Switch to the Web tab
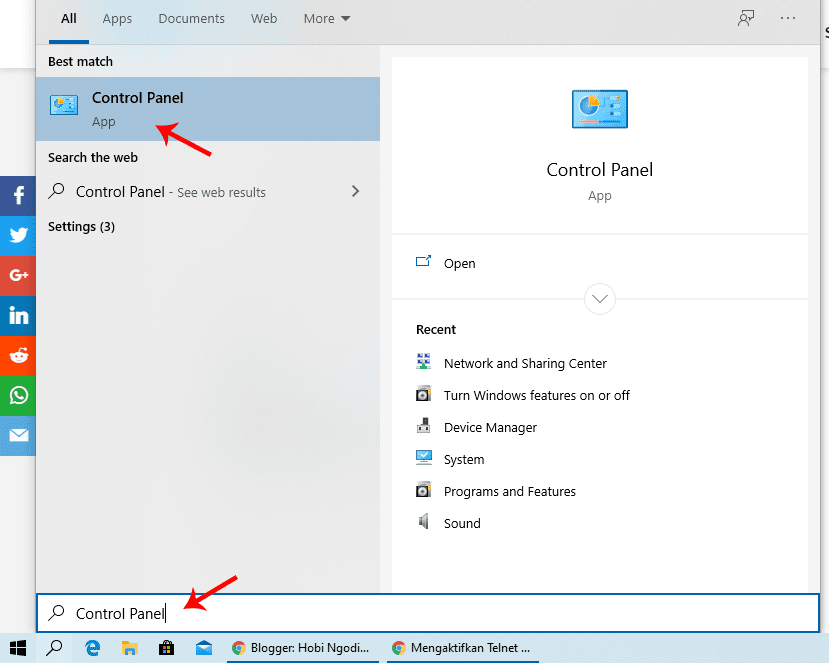 (264, 19)
